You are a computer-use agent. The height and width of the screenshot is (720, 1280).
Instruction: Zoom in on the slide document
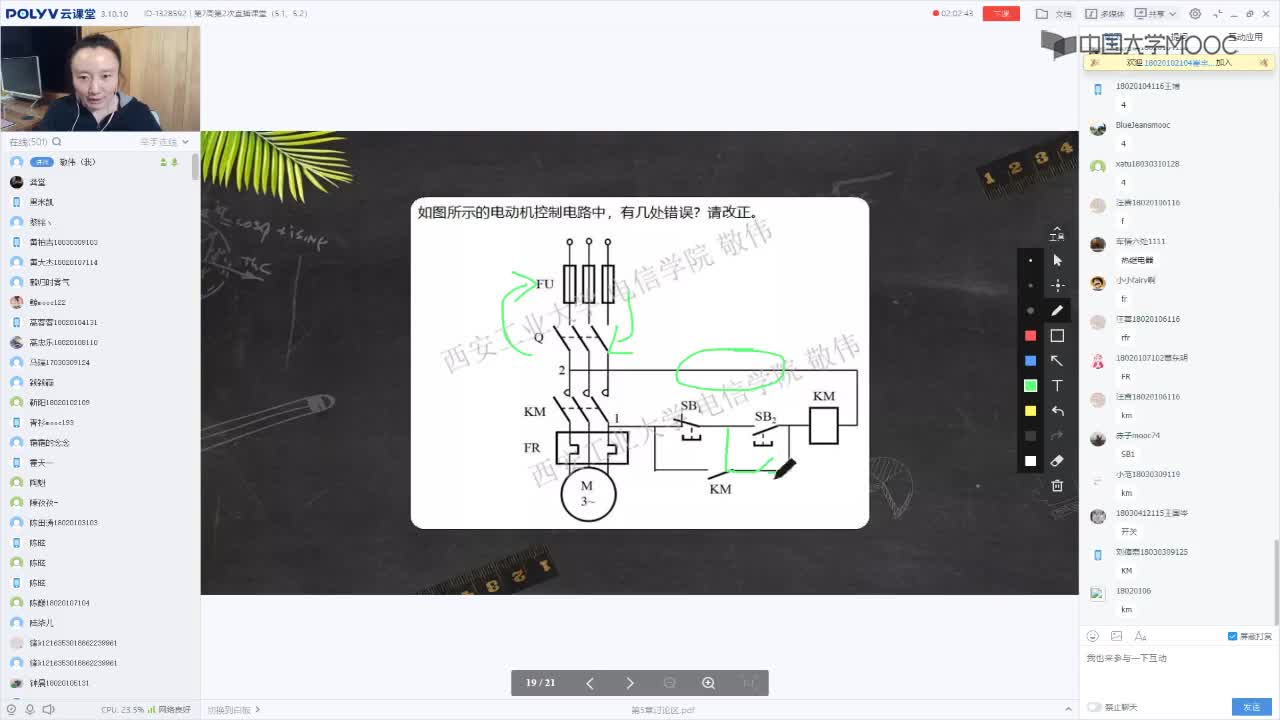tap(708, 683)
